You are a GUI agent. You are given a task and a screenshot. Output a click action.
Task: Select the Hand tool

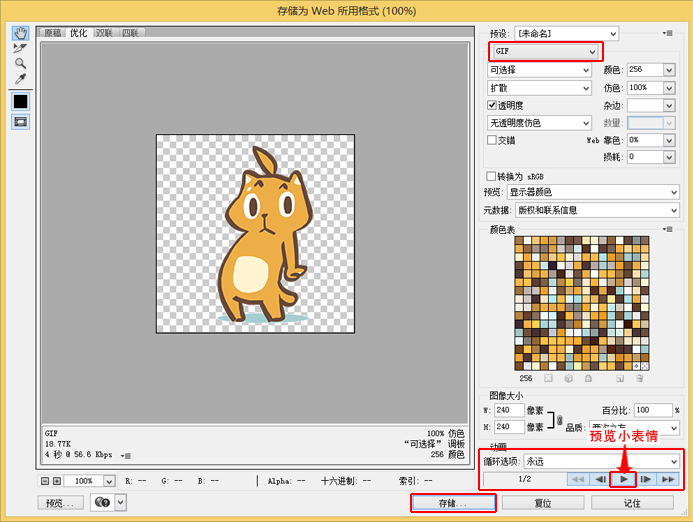pyautogui.click(x=20, y=33)
